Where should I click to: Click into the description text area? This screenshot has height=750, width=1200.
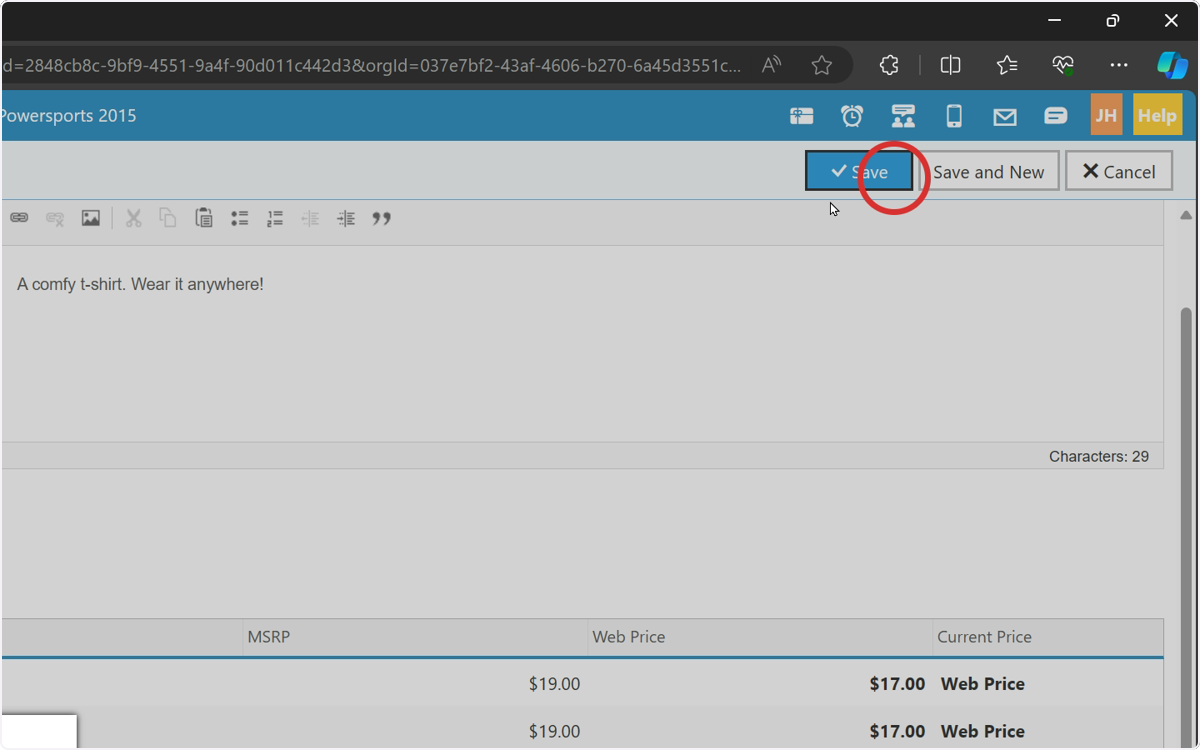582,344
